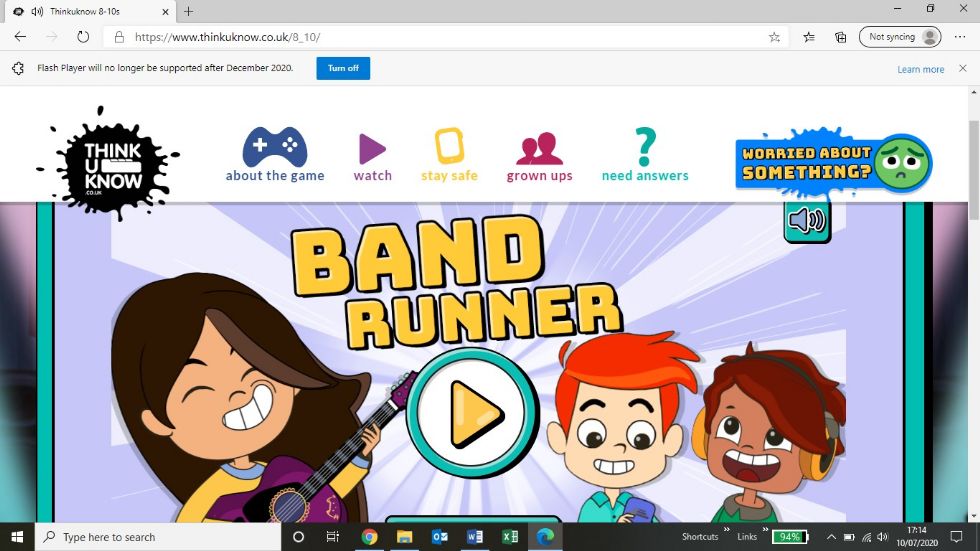Open the 'stay safe' text link
Viewport: 980px width, 551px height.
pos(449,176)
